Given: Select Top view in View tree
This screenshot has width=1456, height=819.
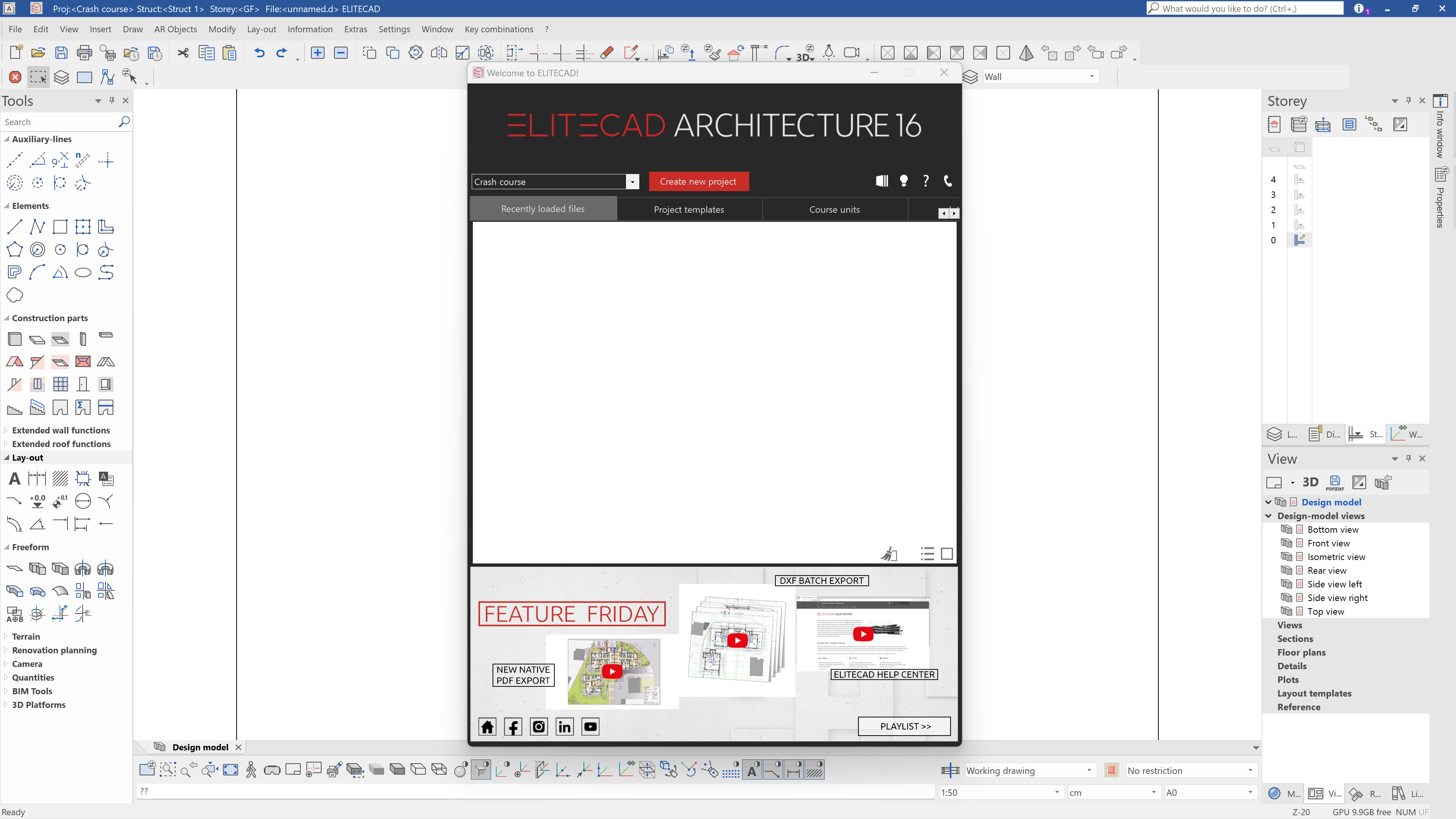Looking at the screenshot, I should (1326, 611).
